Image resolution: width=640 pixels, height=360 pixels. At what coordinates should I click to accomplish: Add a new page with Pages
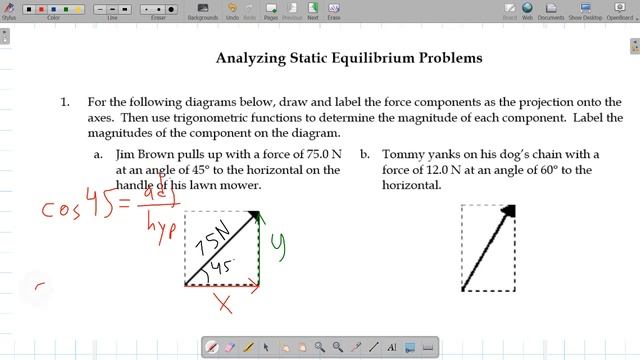tap(271, 11)
